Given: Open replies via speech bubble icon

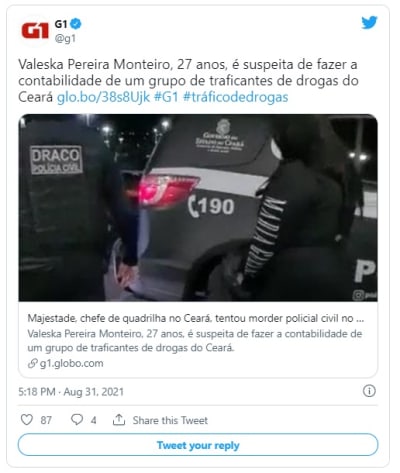Looking at the screenshot, I should click(77, 419).
